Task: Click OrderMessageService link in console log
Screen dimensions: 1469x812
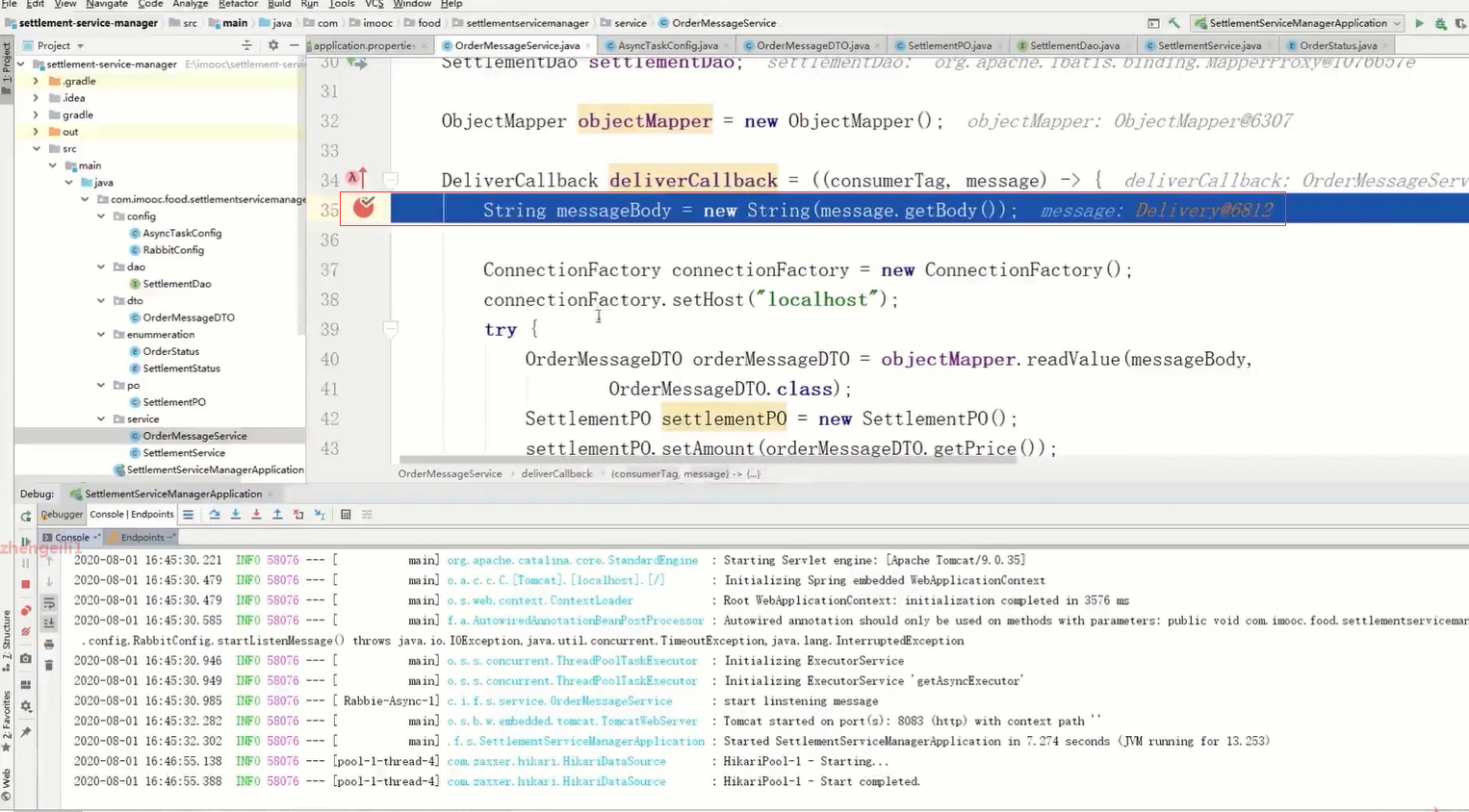Action: (559, 701)
